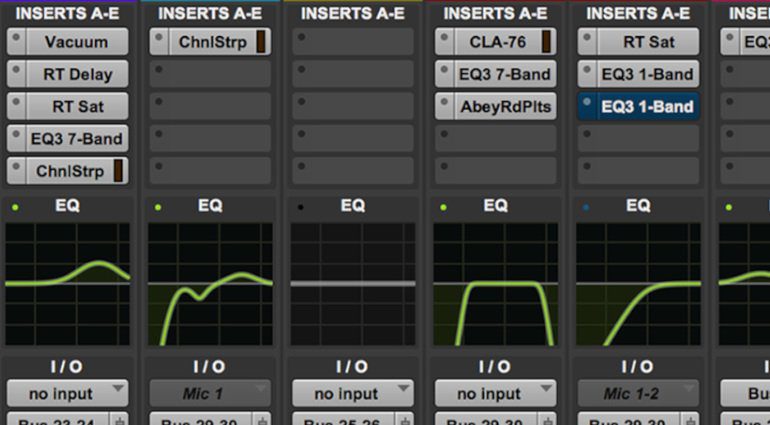Screen dimensions: 770x425
Task: Open the 'Mic 1' input selector
Action: pyautogui.click(x=210, y=394)
